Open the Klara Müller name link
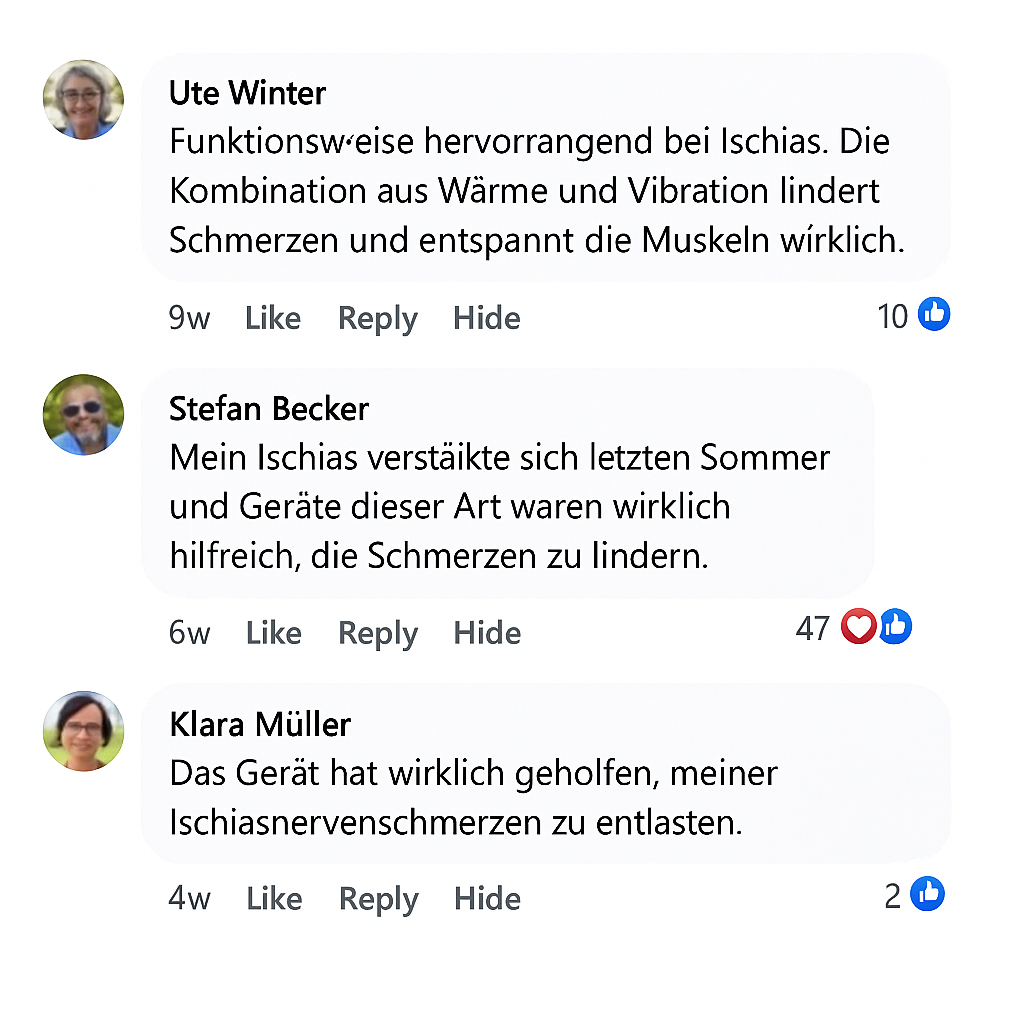1024x1024 pixels. pos(261,724)
